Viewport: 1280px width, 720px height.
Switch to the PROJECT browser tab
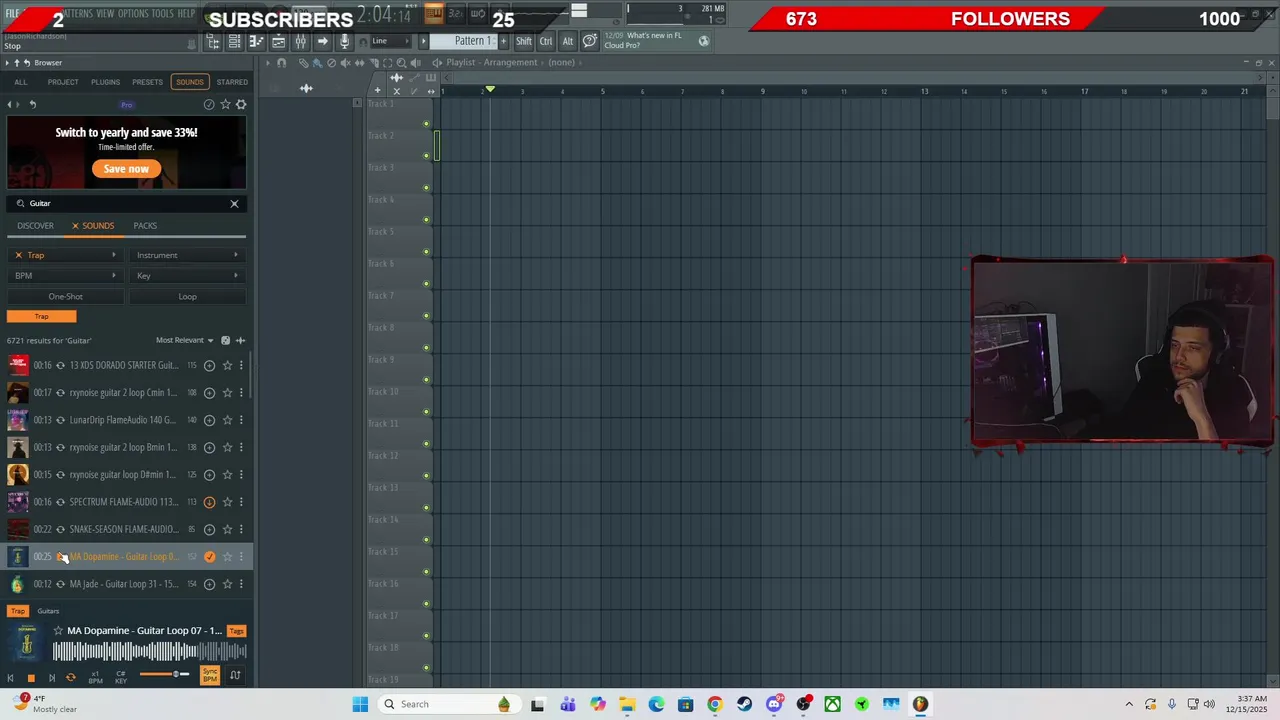coord(63,82)
